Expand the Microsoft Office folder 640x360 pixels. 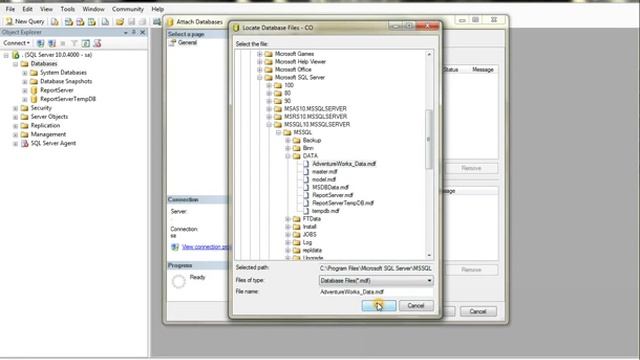coord(260,70)
